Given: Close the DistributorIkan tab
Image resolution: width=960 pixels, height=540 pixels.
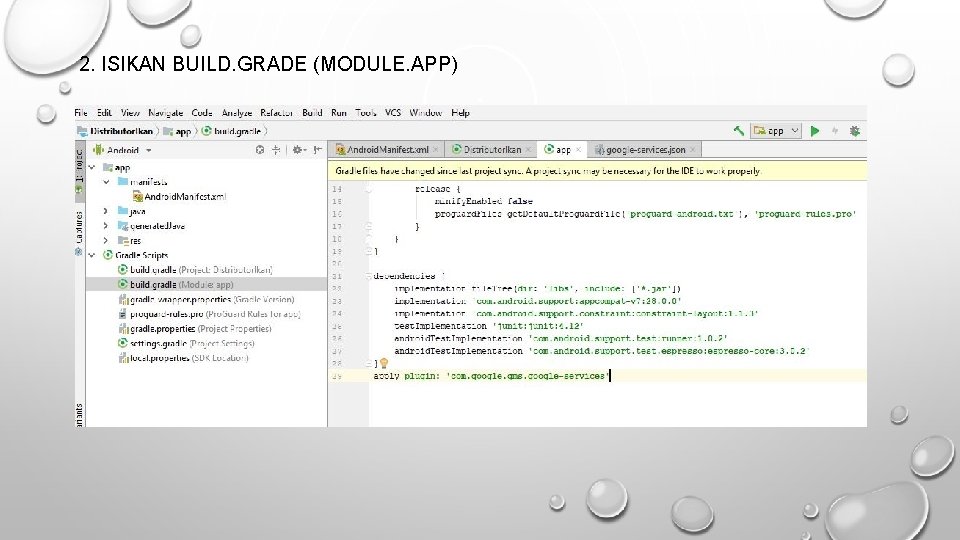Looking at the screenshot, I should pyautogui.click(x=528, y=149).
